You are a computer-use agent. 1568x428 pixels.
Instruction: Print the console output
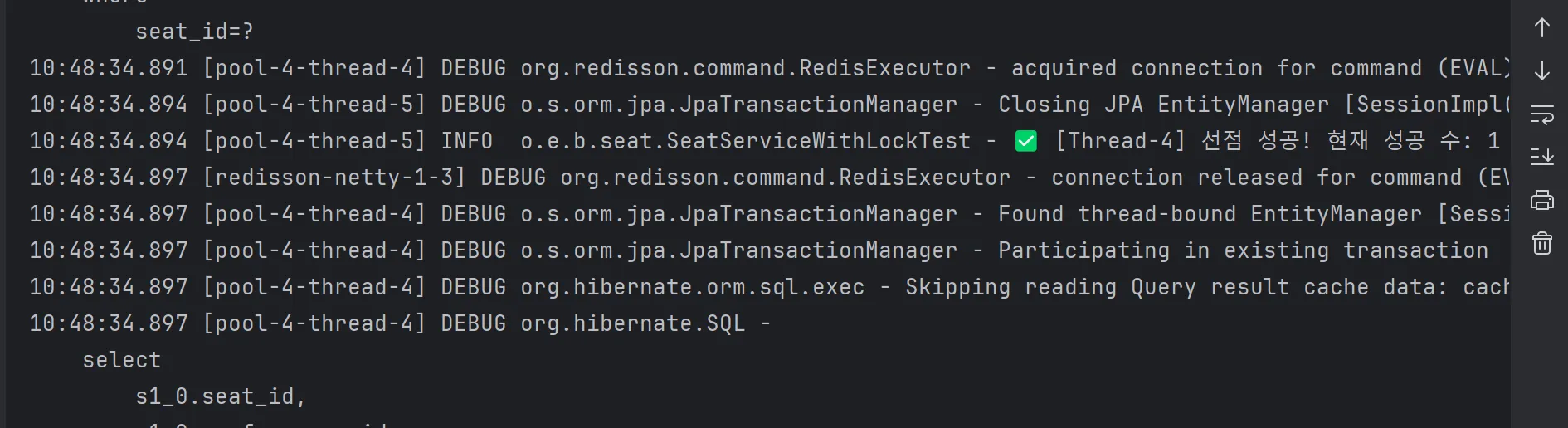pyautogui.click(x=1541, y=200)
